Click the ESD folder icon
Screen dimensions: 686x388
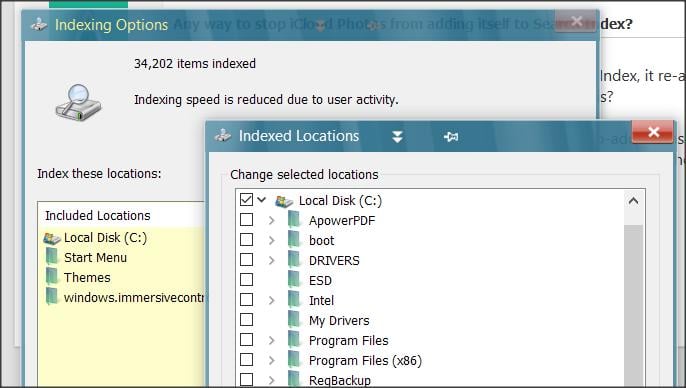tap(295, 280)
